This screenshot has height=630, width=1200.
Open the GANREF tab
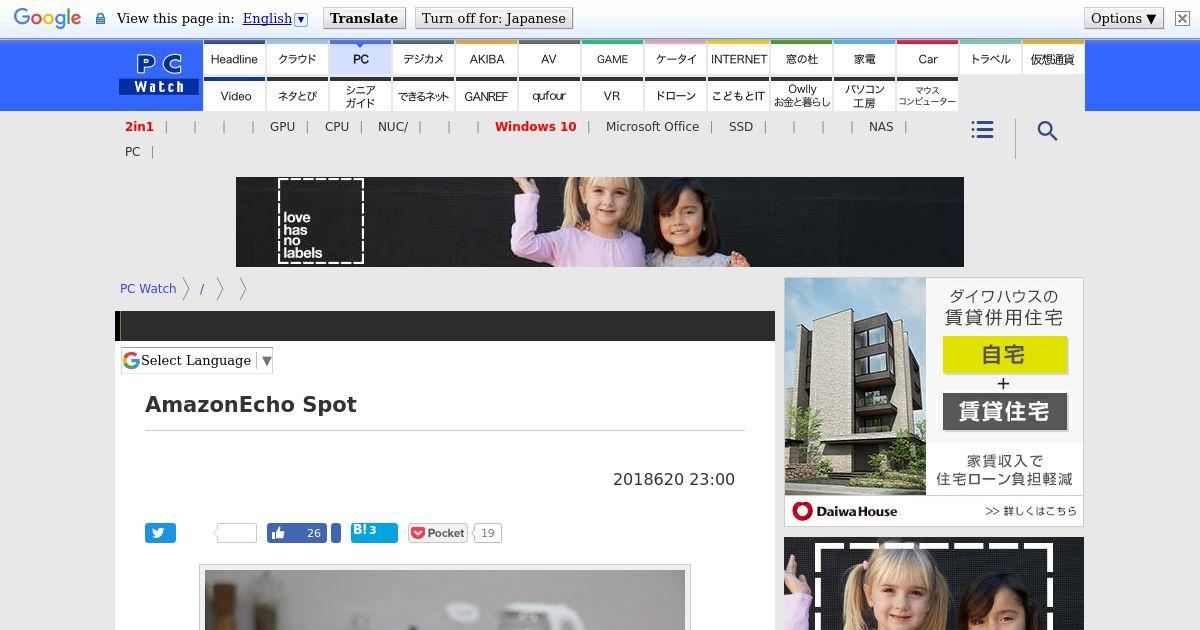tap(487, 95)
